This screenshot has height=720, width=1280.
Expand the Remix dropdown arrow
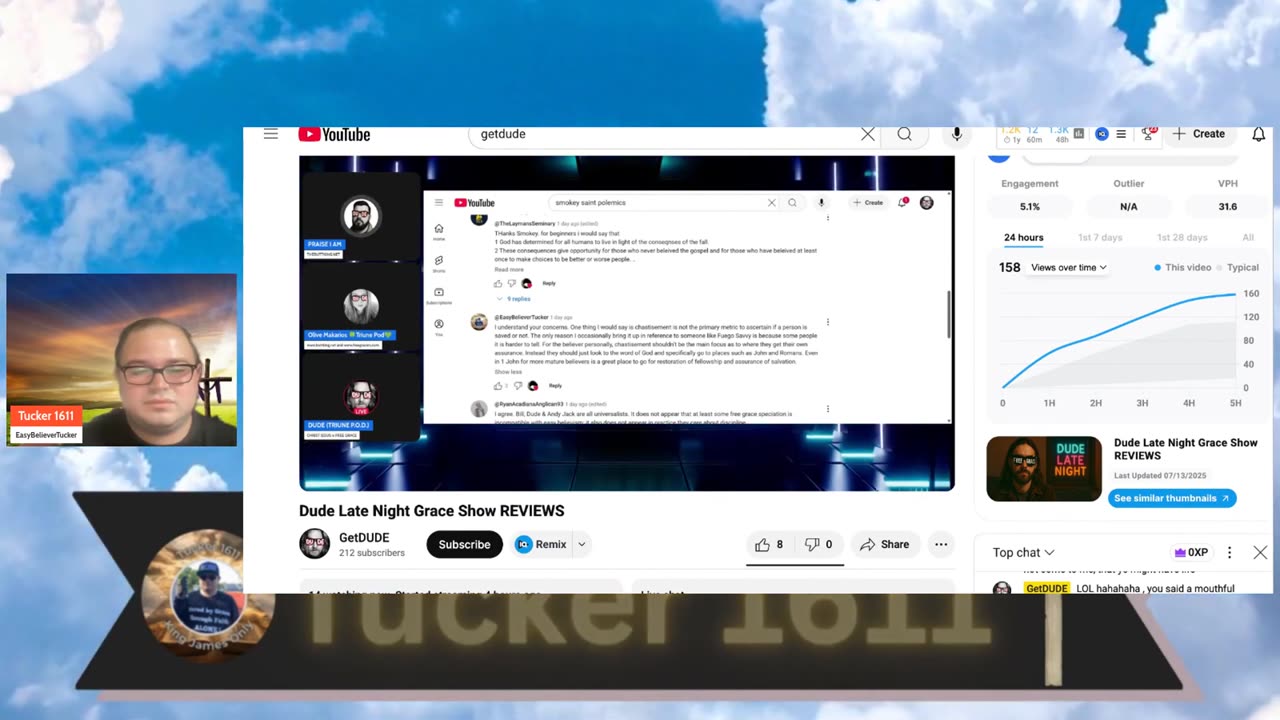pos(581,544)
